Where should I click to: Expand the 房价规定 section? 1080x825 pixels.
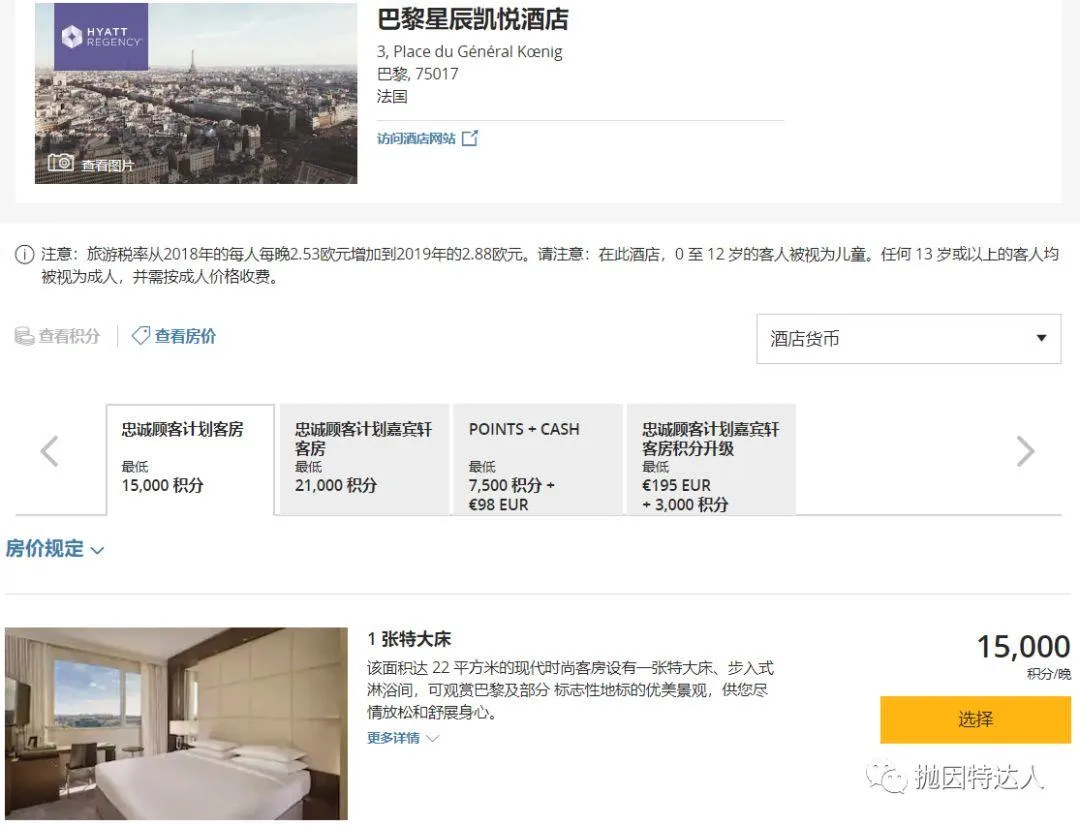[x=54, y=549]
